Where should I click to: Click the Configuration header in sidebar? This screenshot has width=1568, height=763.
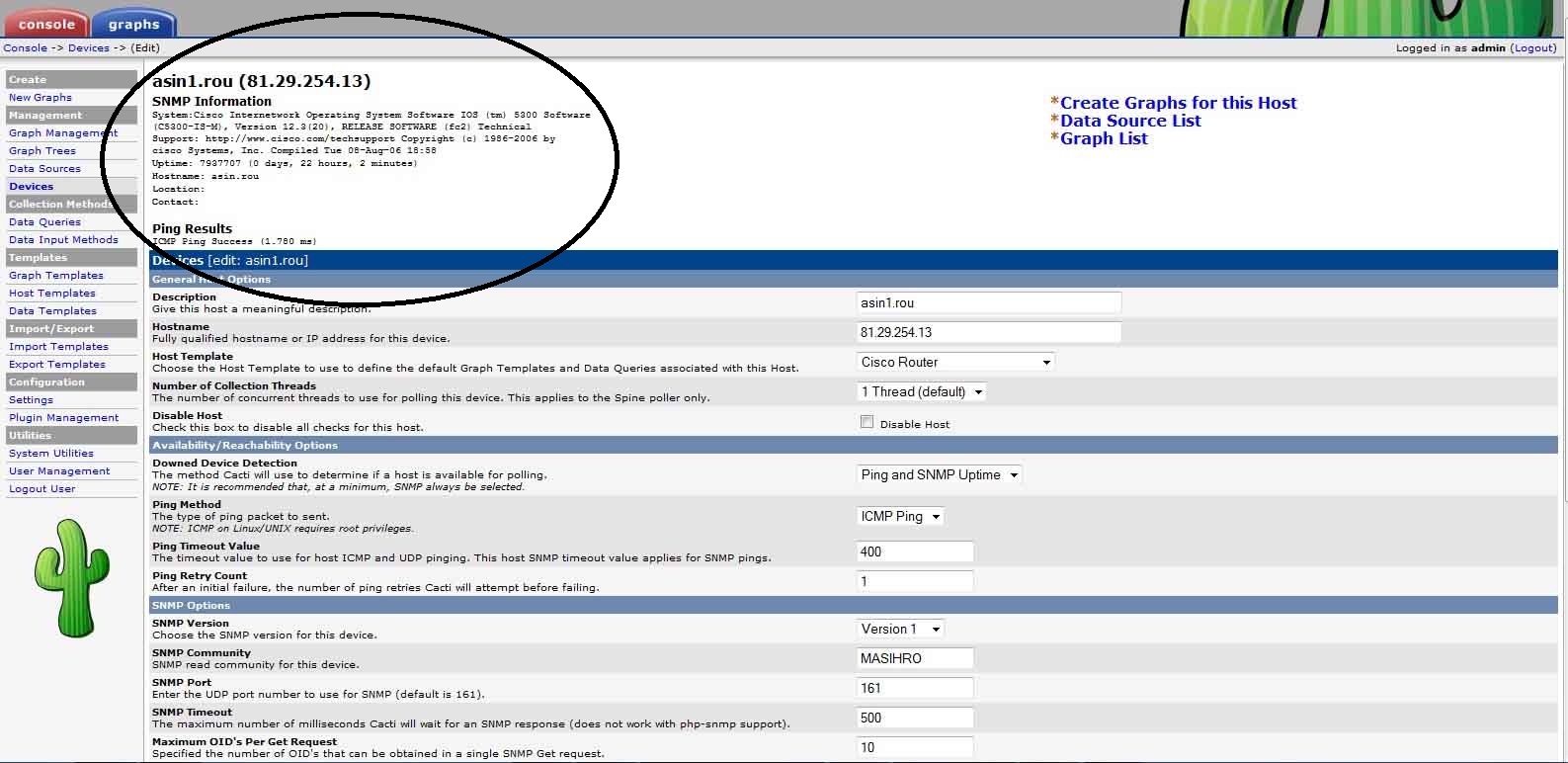click(71, 382)
